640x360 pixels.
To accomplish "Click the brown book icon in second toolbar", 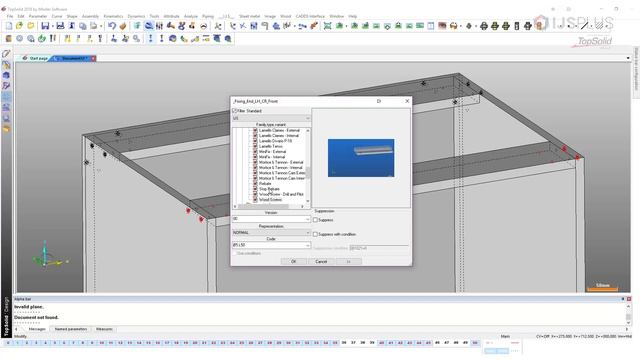I will (x=9, y=38).
